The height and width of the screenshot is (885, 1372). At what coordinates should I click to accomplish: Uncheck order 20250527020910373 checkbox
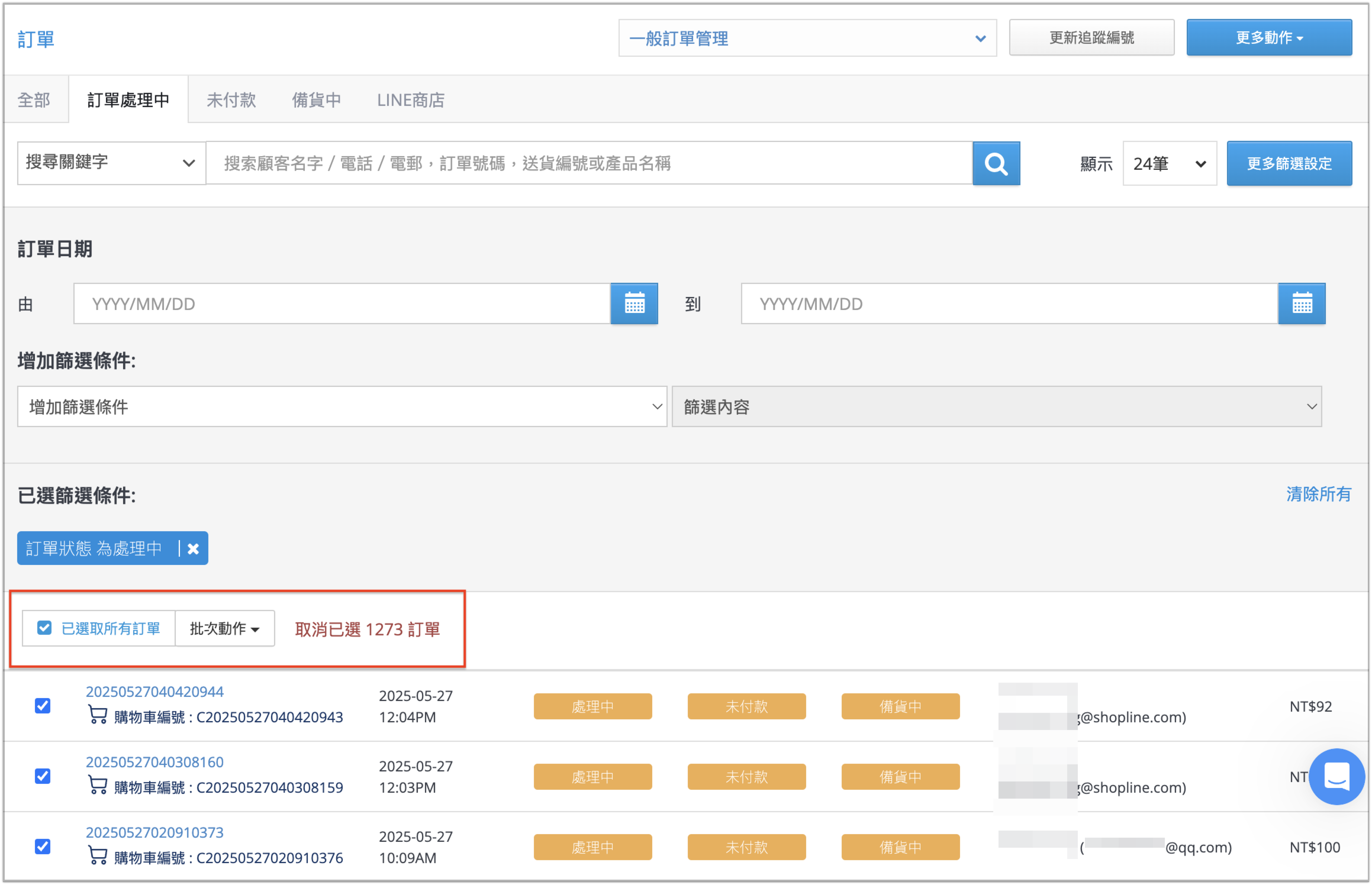click(43, 846)
